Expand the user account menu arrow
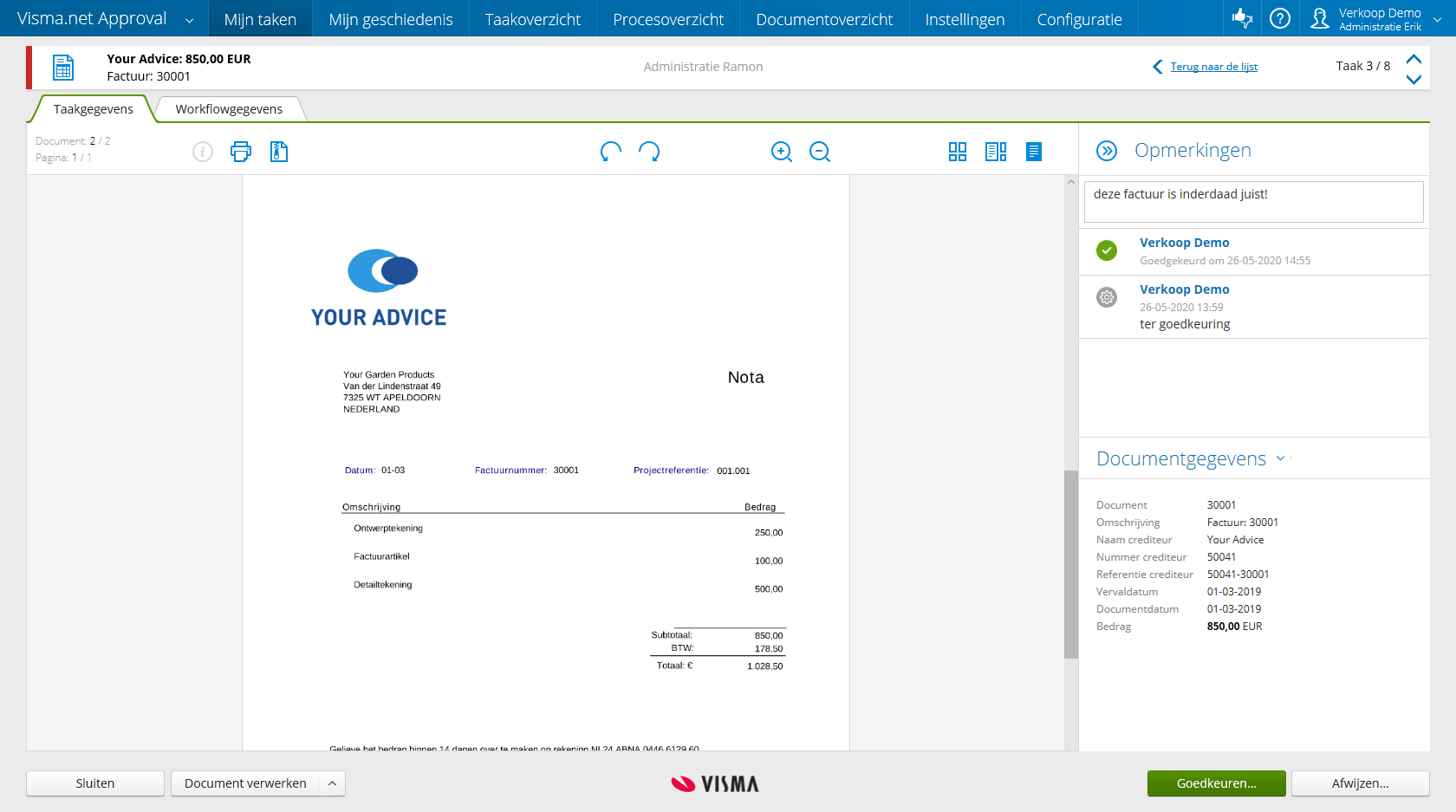Image resolution: width=1456 pixels, height=812 pixels. [x=1438, y=19]
